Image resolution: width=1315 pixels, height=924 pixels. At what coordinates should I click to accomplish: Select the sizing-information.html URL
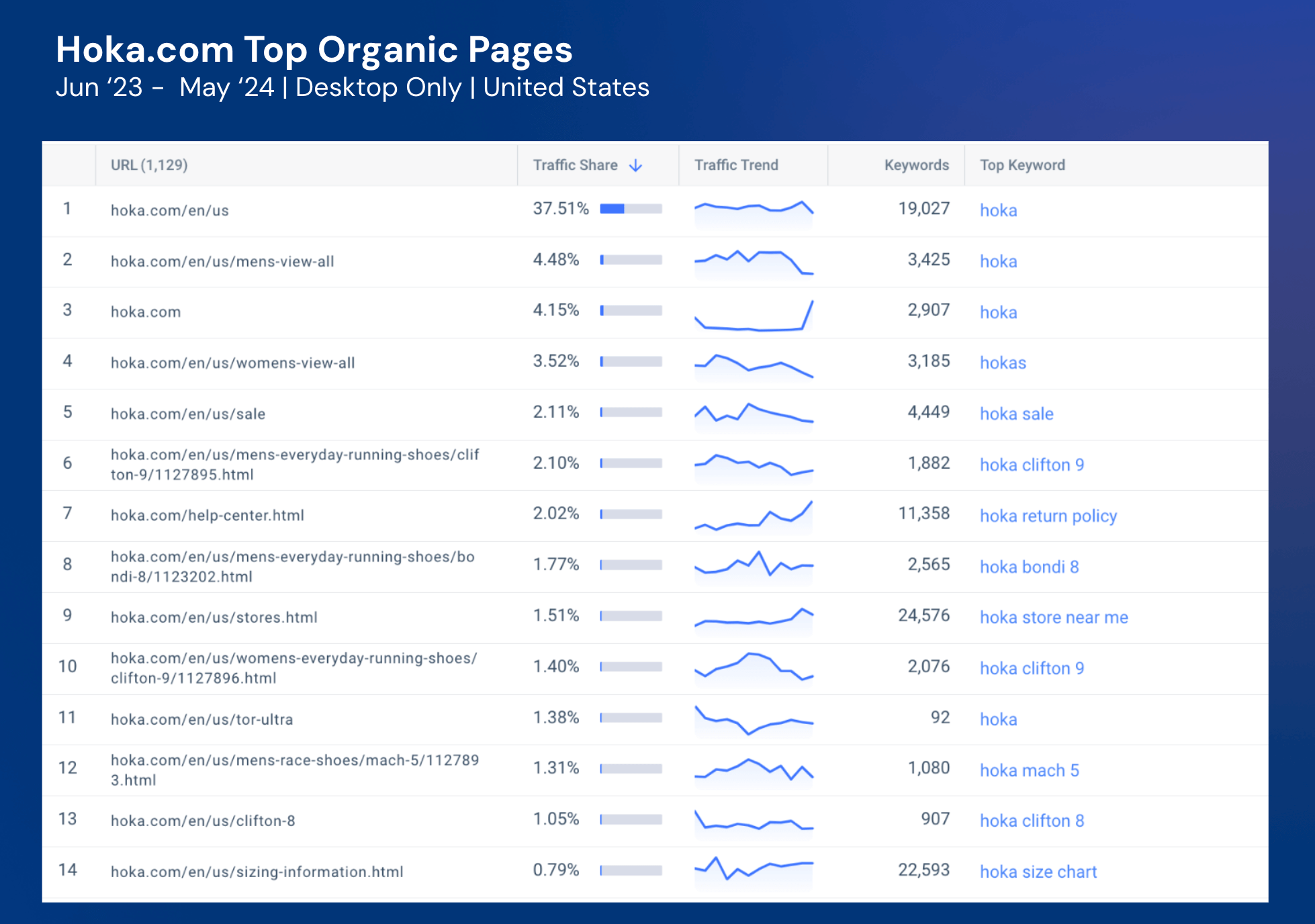click(257, 872)
